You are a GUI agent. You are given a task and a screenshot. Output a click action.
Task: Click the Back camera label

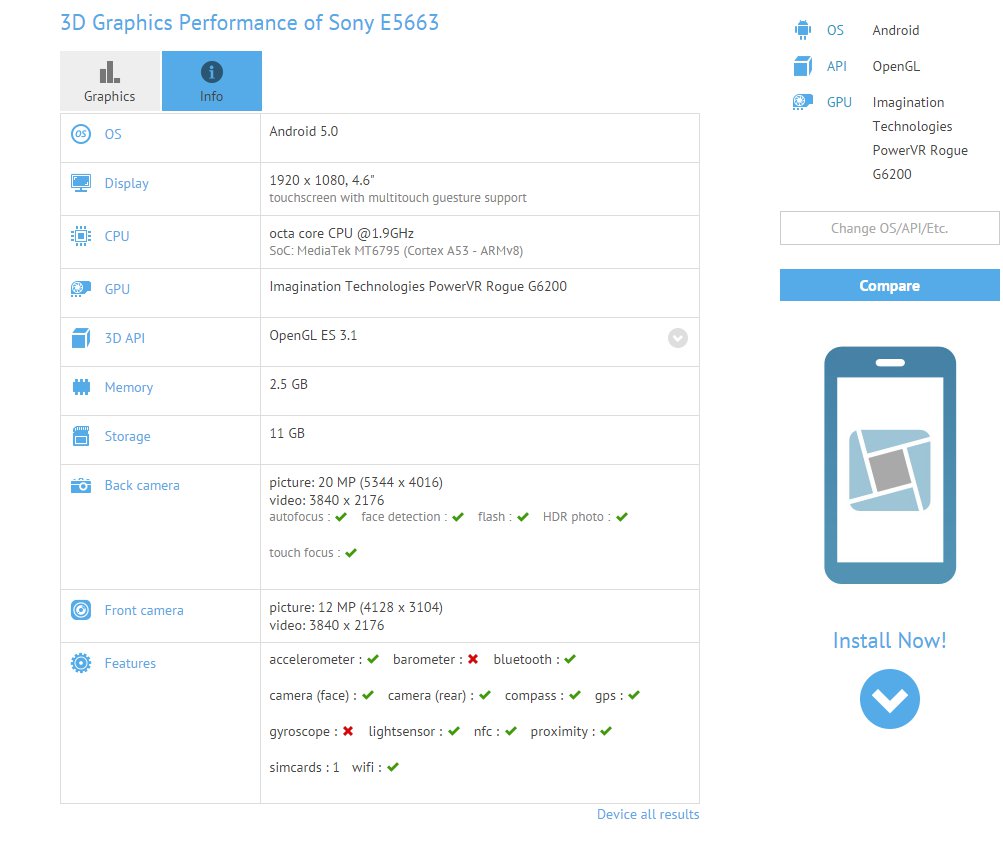point(142,485)
